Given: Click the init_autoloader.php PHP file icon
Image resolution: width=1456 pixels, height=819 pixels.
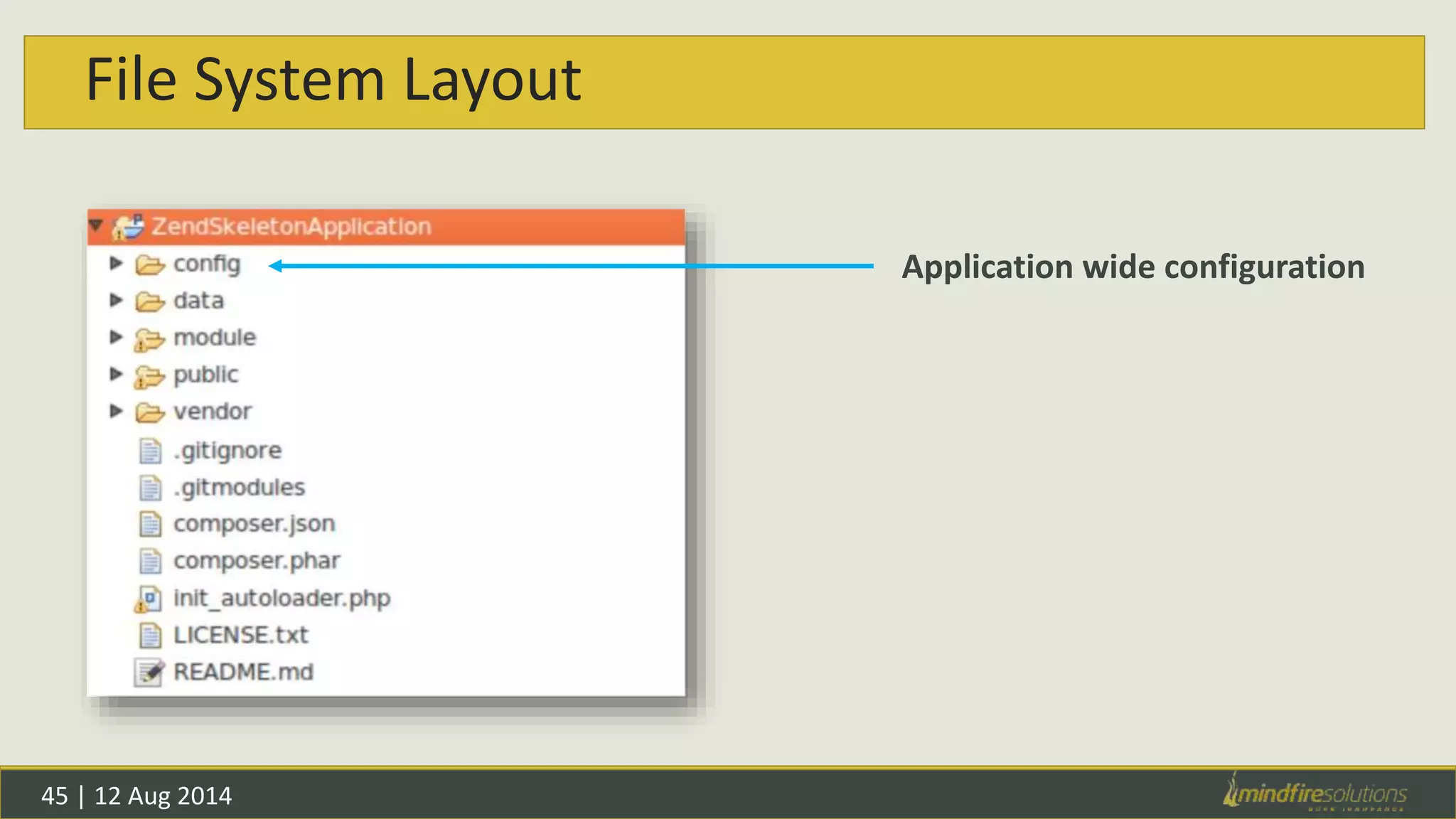Looking at the screenshot, I should 148,599.
